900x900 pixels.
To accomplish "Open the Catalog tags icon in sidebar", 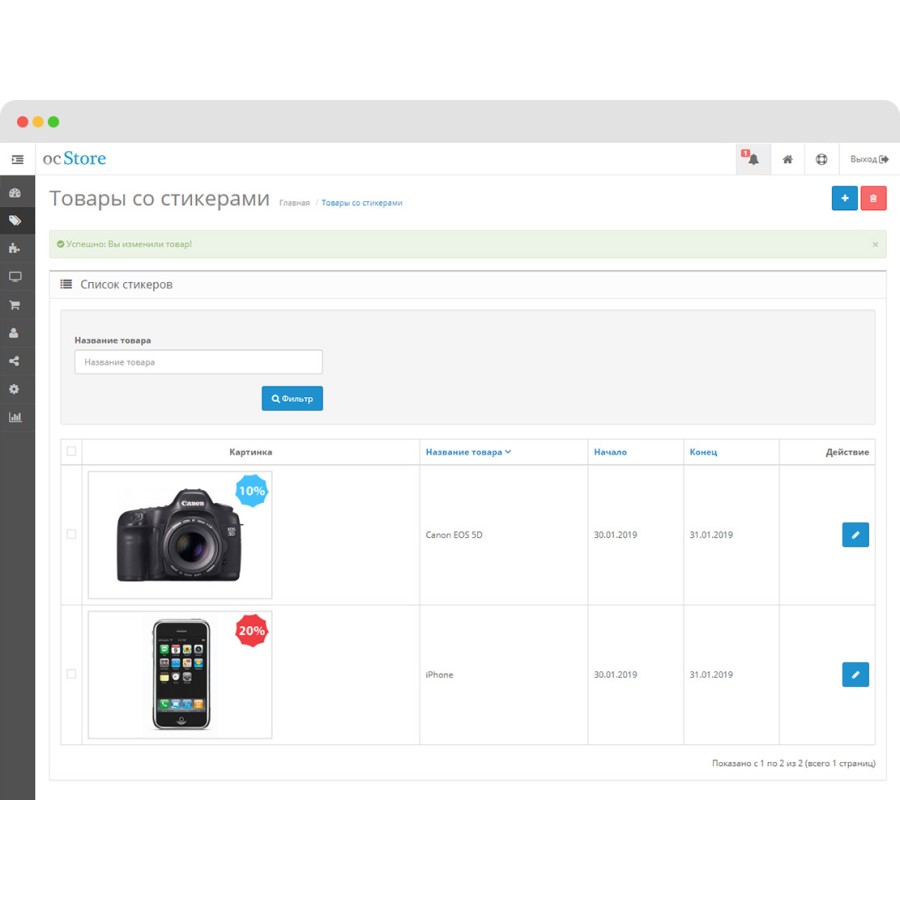I will click(x=15, y=220).
